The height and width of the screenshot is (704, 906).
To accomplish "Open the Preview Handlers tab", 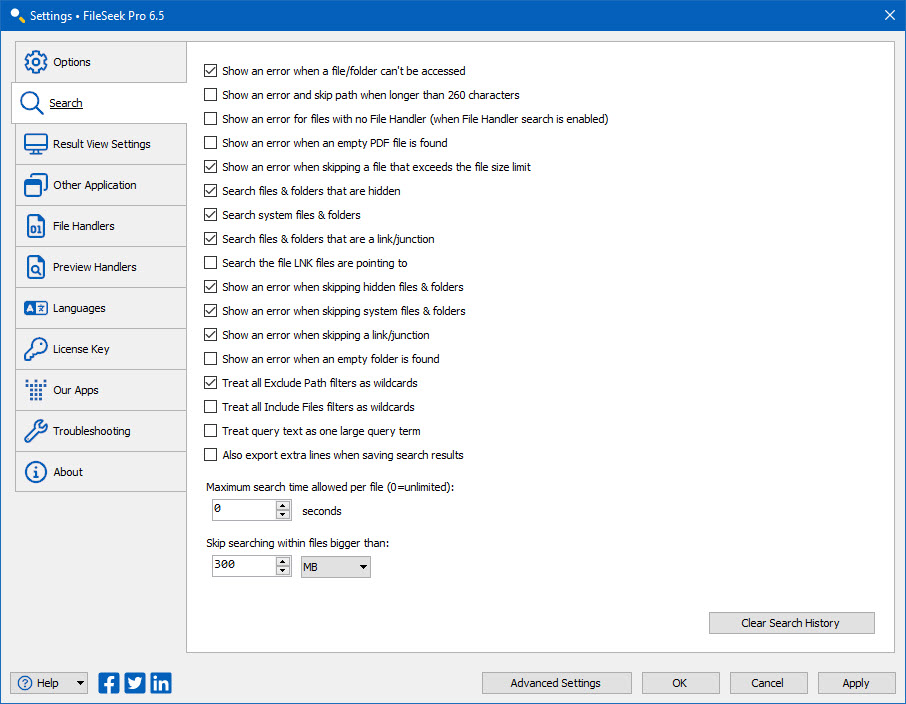I will [101, 267].
